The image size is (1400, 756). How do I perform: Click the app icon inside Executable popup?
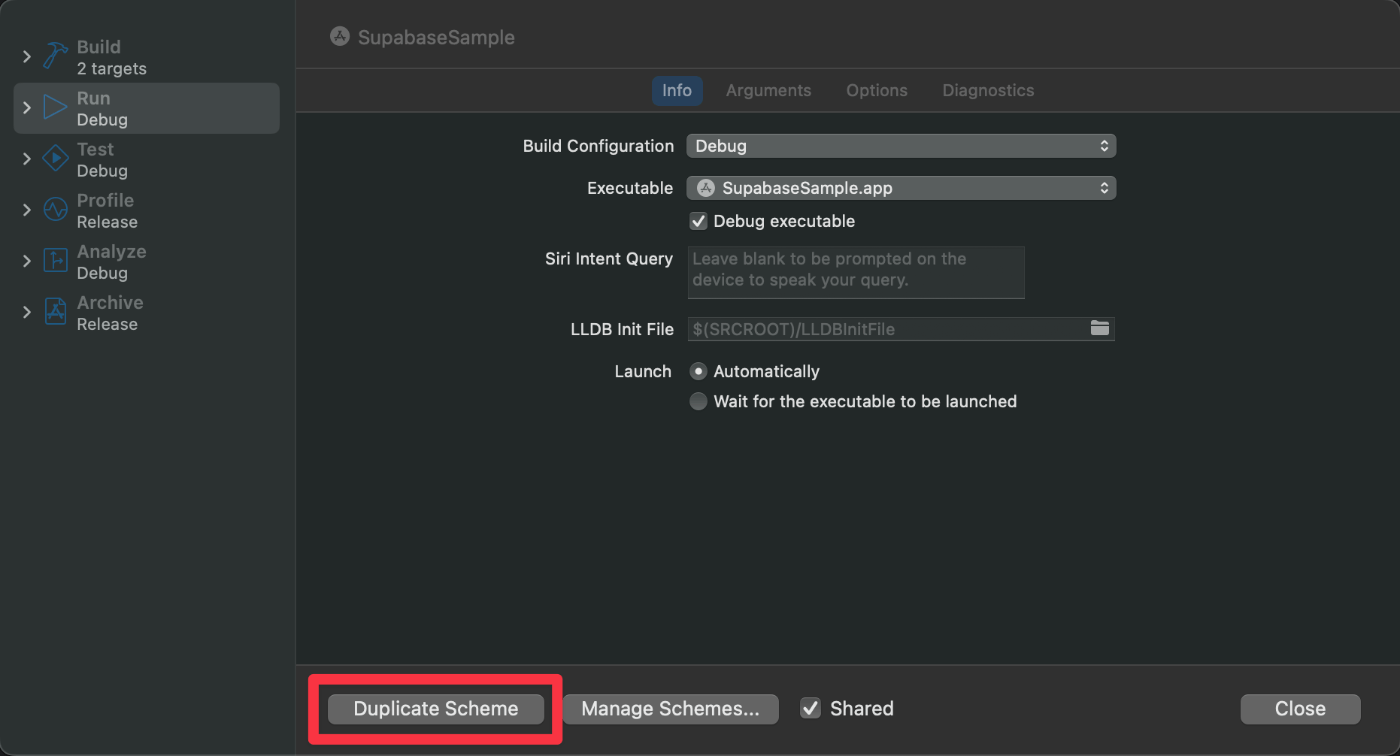coord(706,188)
